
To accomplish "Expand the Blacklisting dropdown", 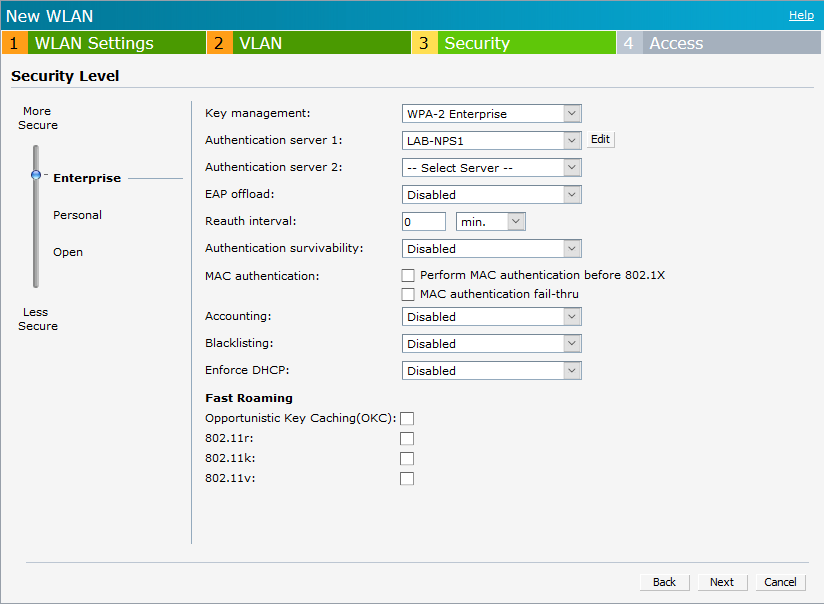I will (x=491, y=344).
